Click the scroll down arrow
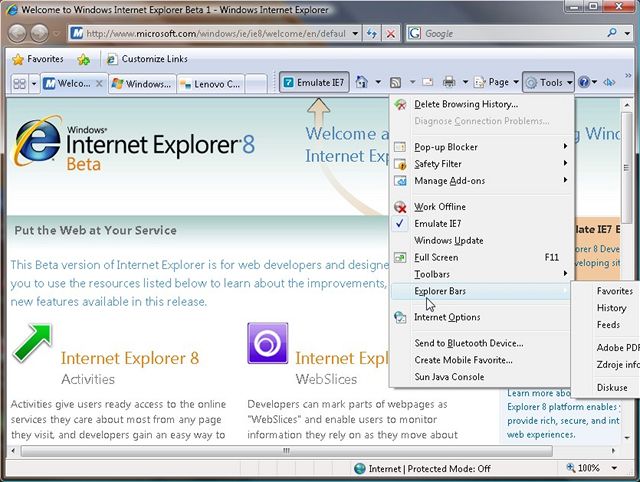 click(627, 438)
